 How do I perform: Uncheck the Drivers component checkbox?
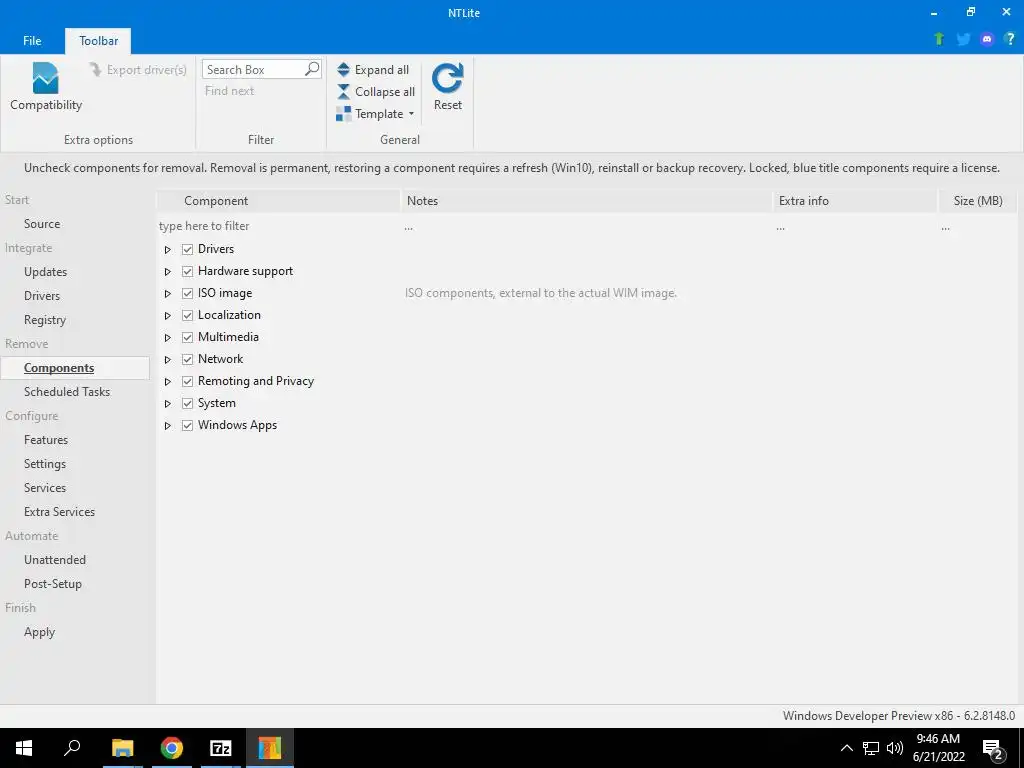pyautogui.click(x=187, y=249)
